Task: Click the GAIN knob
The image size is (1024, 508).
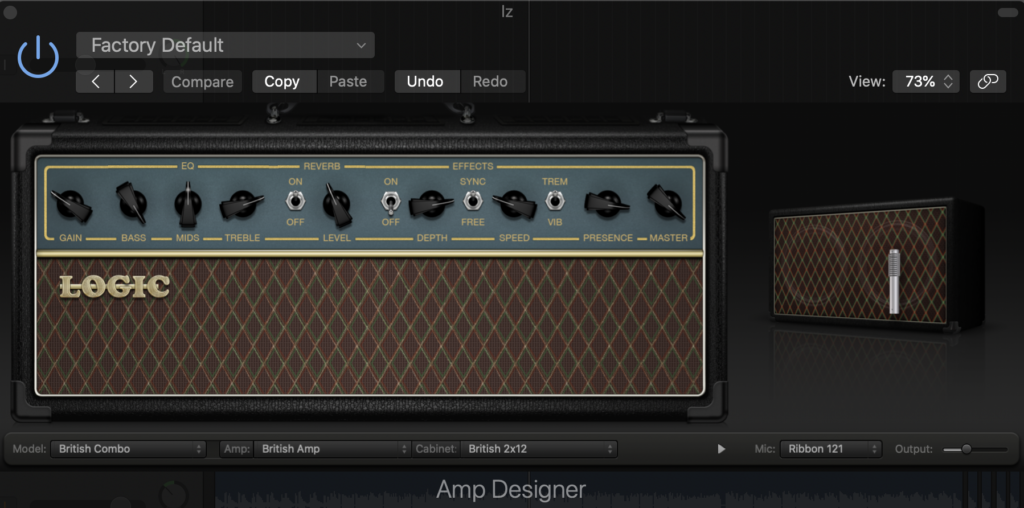Action: tap(71, 204)
